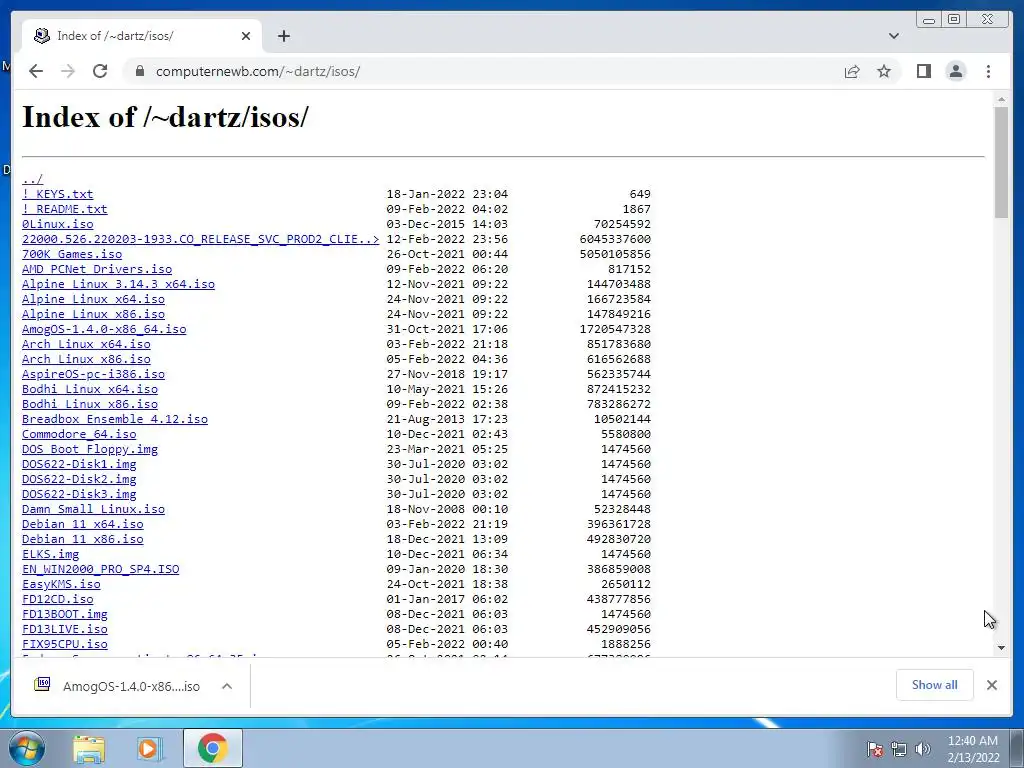1024x768 pixels.
Task: Download 700K_Games.iso
Action: 72,254
